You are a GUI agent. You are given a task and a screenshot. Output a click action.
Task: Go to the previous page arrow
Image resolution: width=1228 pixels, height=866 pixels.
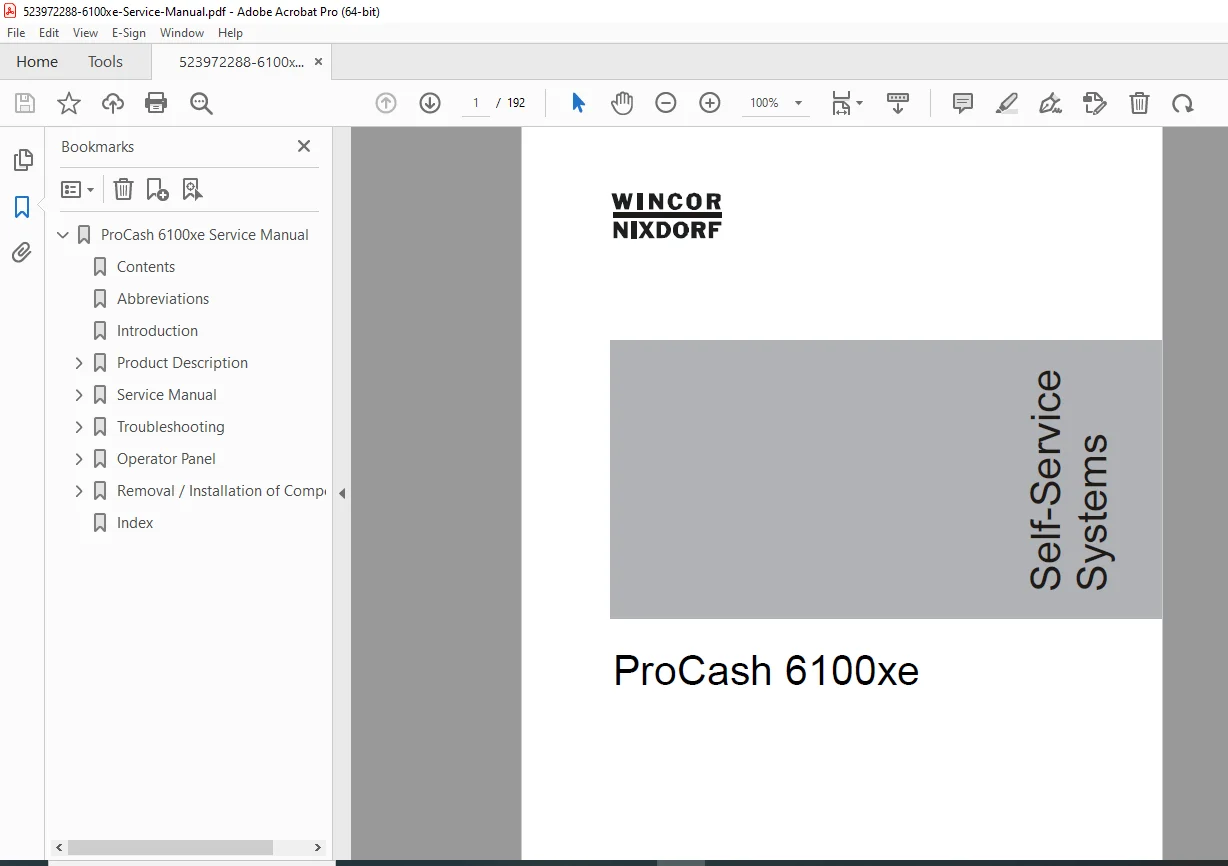pyautogui.click(x=386, y=103)
